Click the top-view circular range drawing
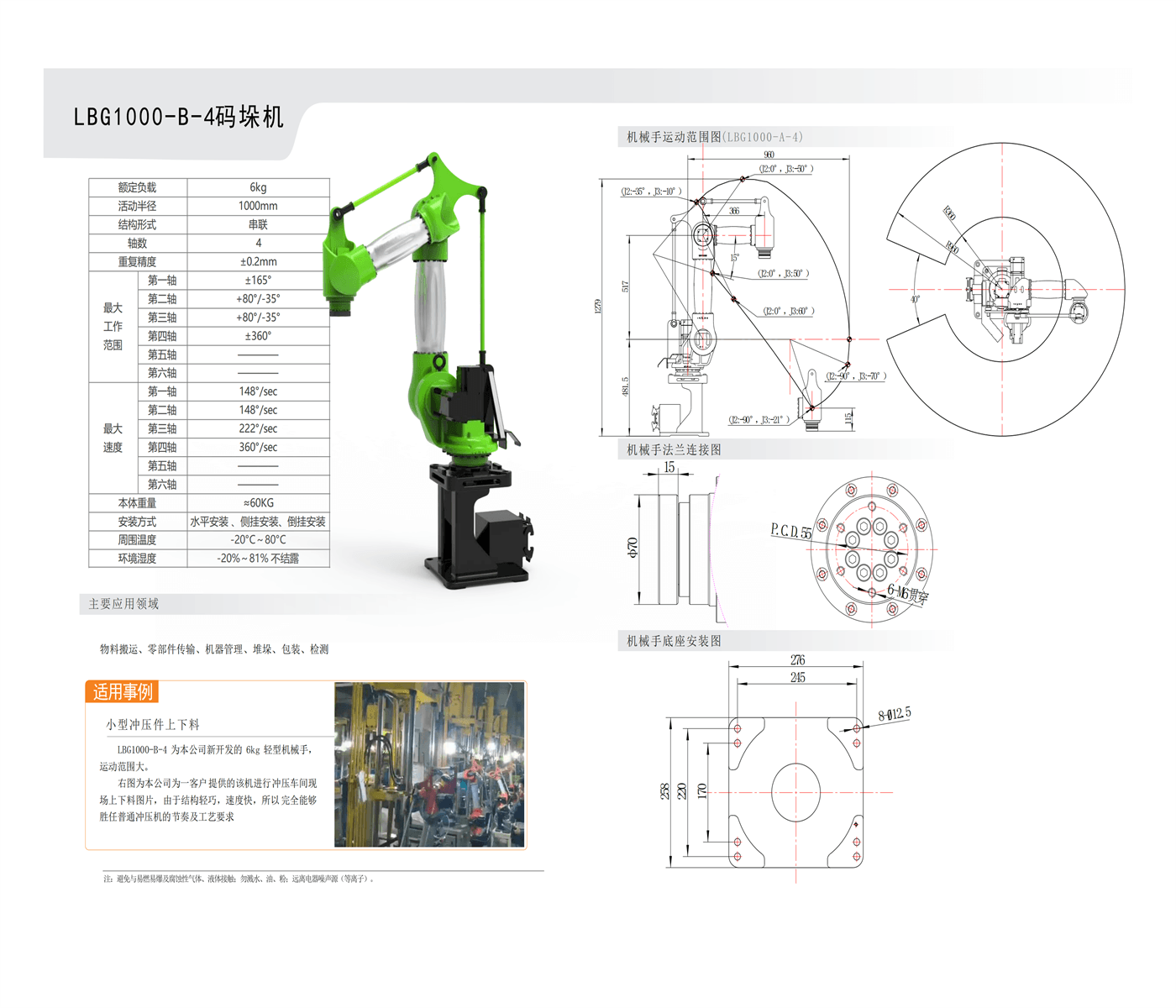Image resolution: width=1176 pixels, height=1008 pixels. point(1005,290)
